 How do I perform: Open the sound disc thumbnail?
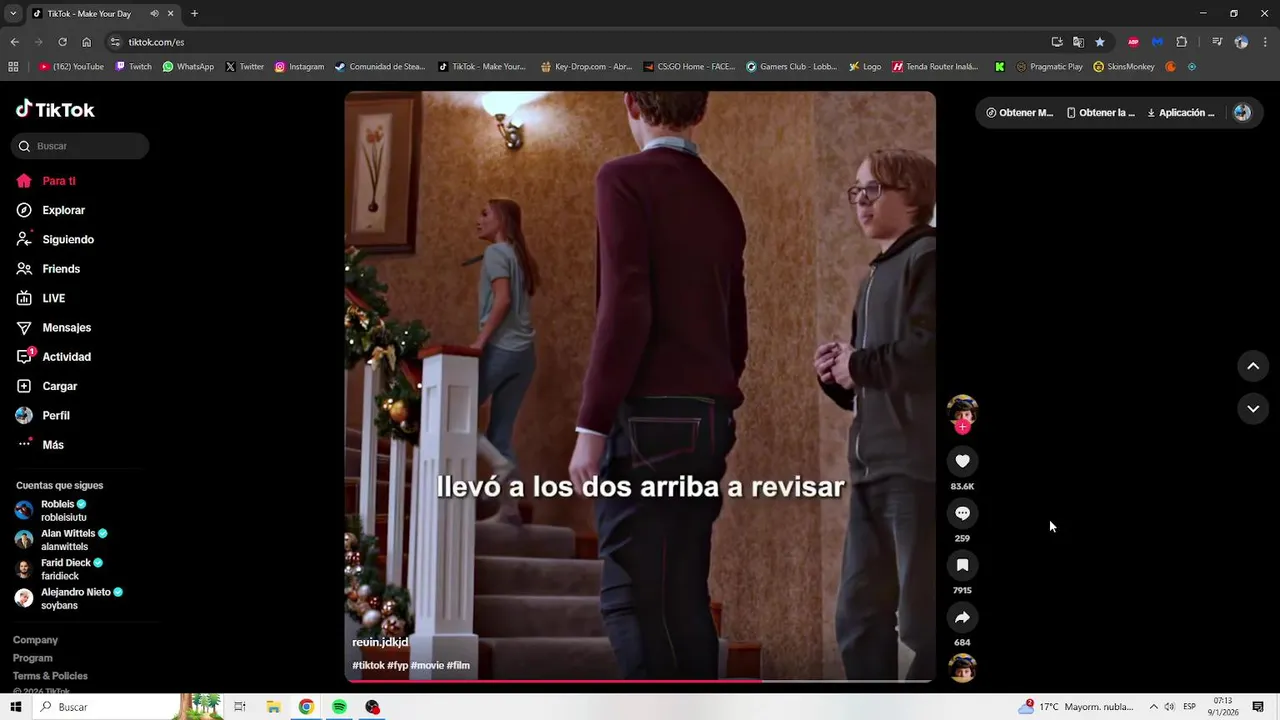962,668
